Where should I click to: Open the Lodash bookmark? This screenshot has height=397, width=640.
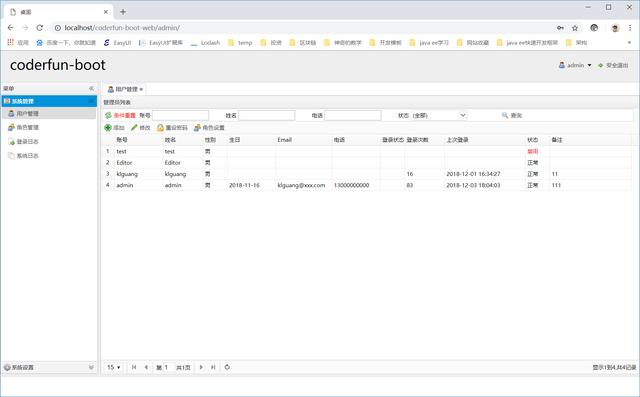(205, 42)
